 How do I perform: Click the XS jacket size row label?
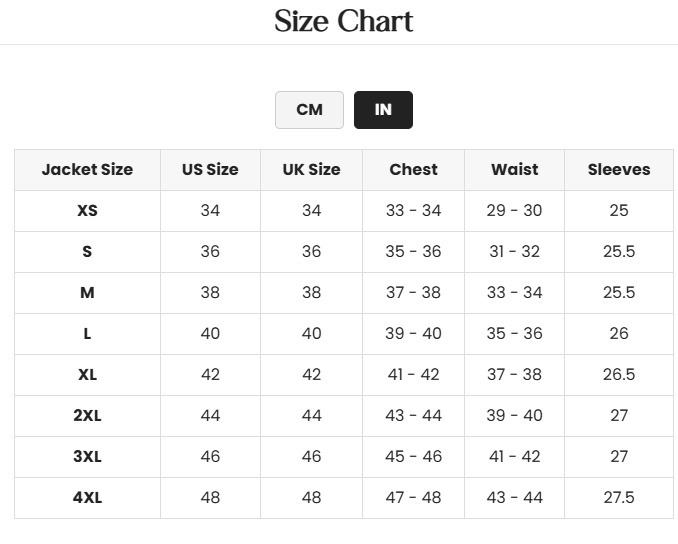[87, 211]
